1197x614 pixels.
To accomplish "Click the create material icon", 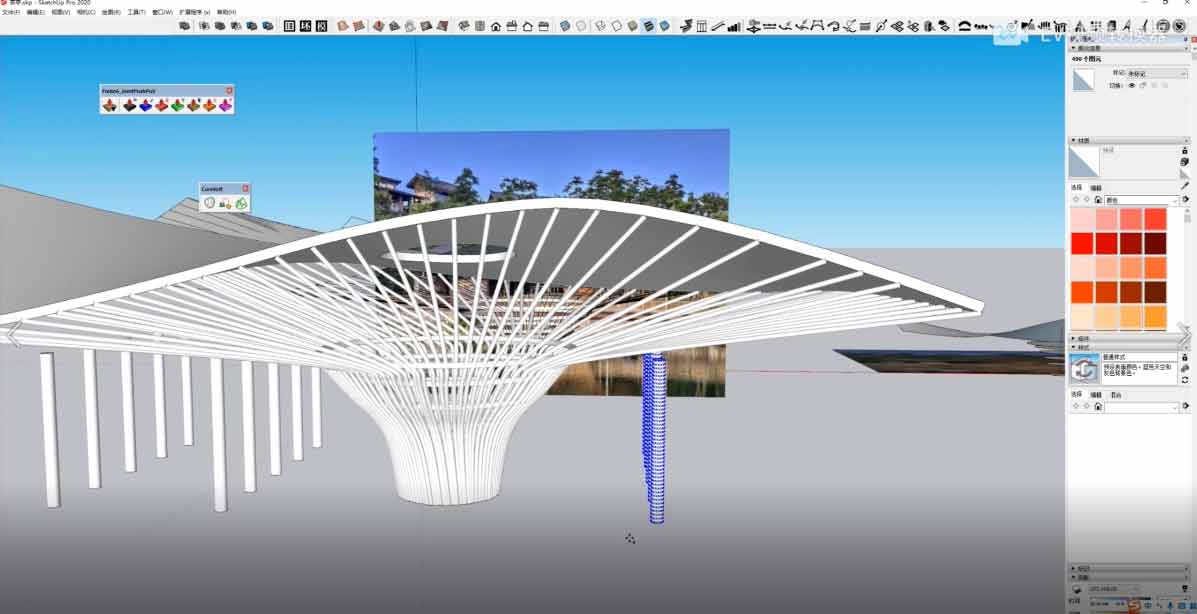I will coord(1185,161).
